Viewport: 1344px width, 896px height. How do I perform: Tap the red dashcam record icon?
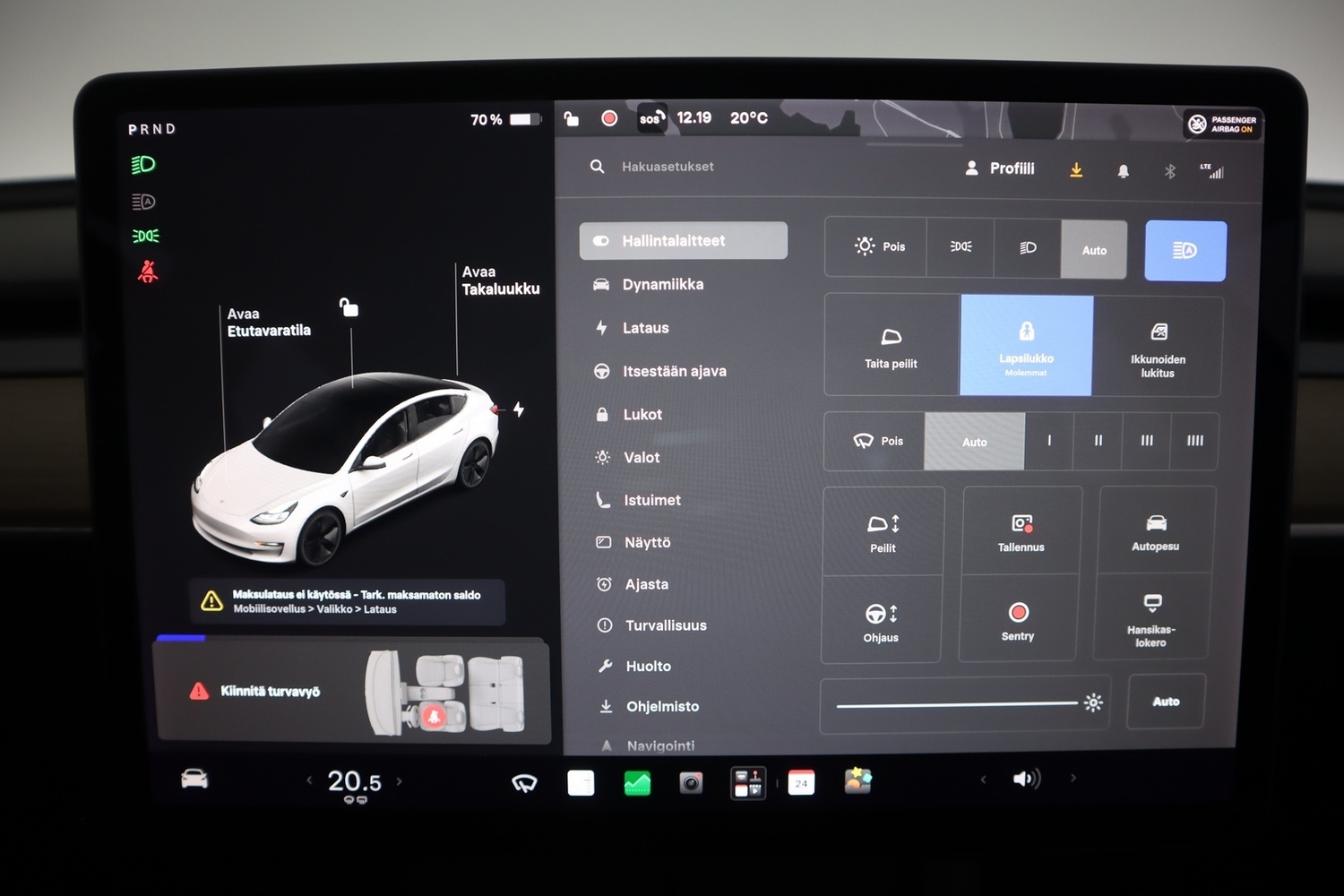[x=609, y=118]
